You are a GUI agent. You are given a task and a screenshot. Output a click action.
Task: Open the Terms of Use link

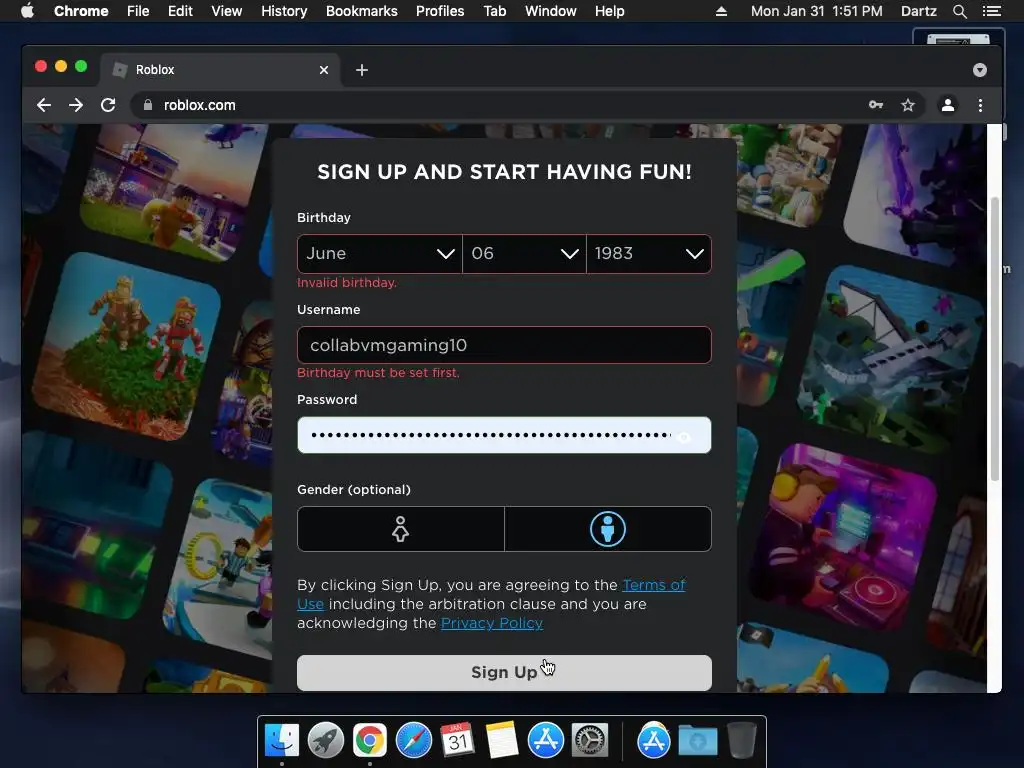tap(654, 585)
